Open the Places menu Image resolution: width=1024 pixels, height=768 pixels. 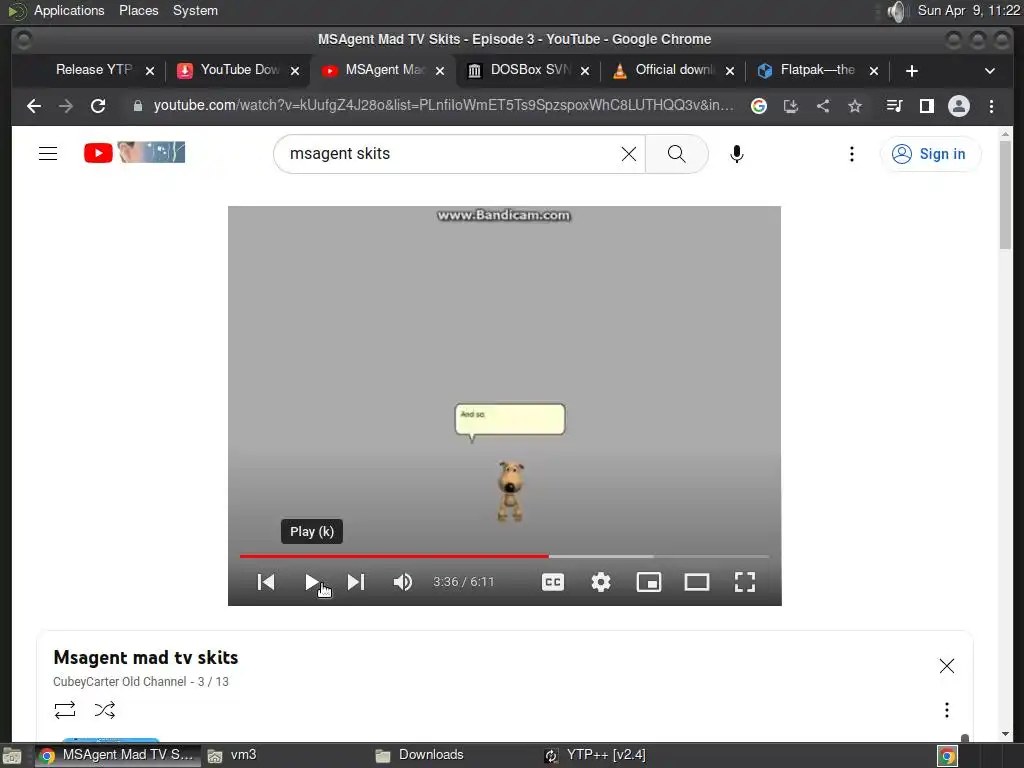coord(138,10)
